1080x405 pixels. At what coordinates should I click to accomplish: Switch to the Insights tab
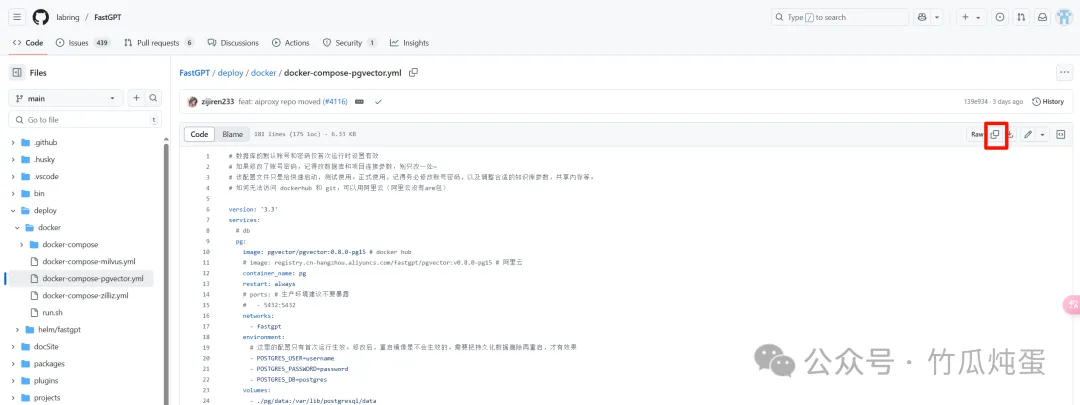pos(408,43)
